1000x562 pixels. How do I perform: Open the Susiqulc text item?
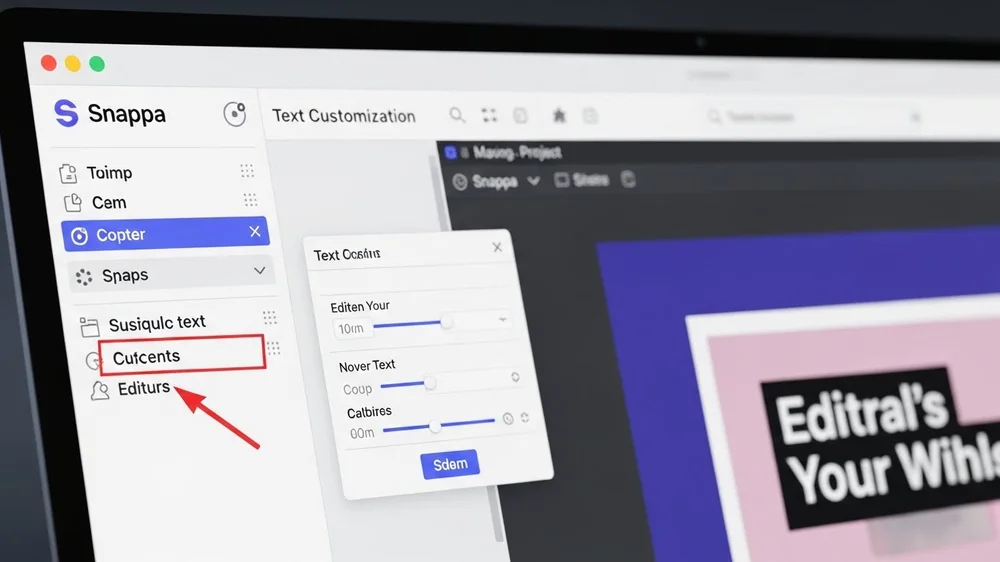pos(157,323)
